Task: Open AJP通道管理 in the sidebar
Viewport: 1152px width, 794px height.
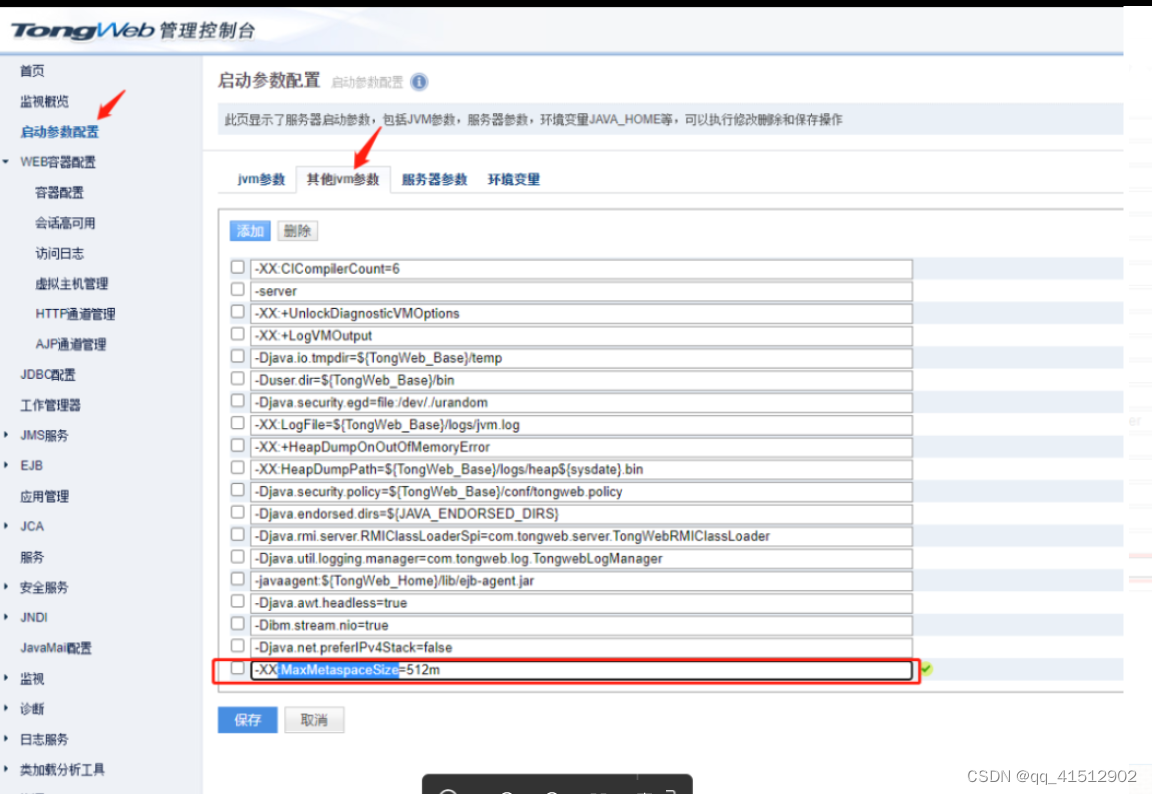Action: pos(71,344)
